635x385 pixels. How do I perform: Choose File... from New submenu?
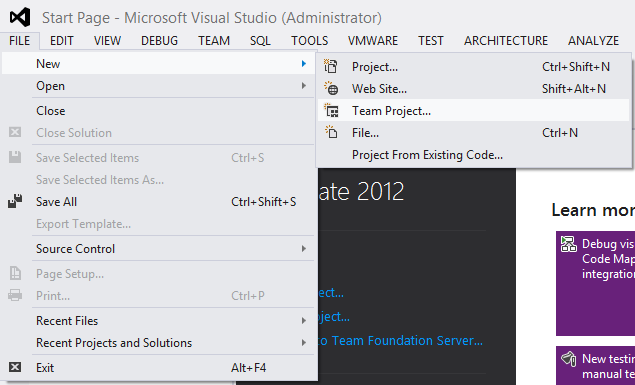(474, 132)
